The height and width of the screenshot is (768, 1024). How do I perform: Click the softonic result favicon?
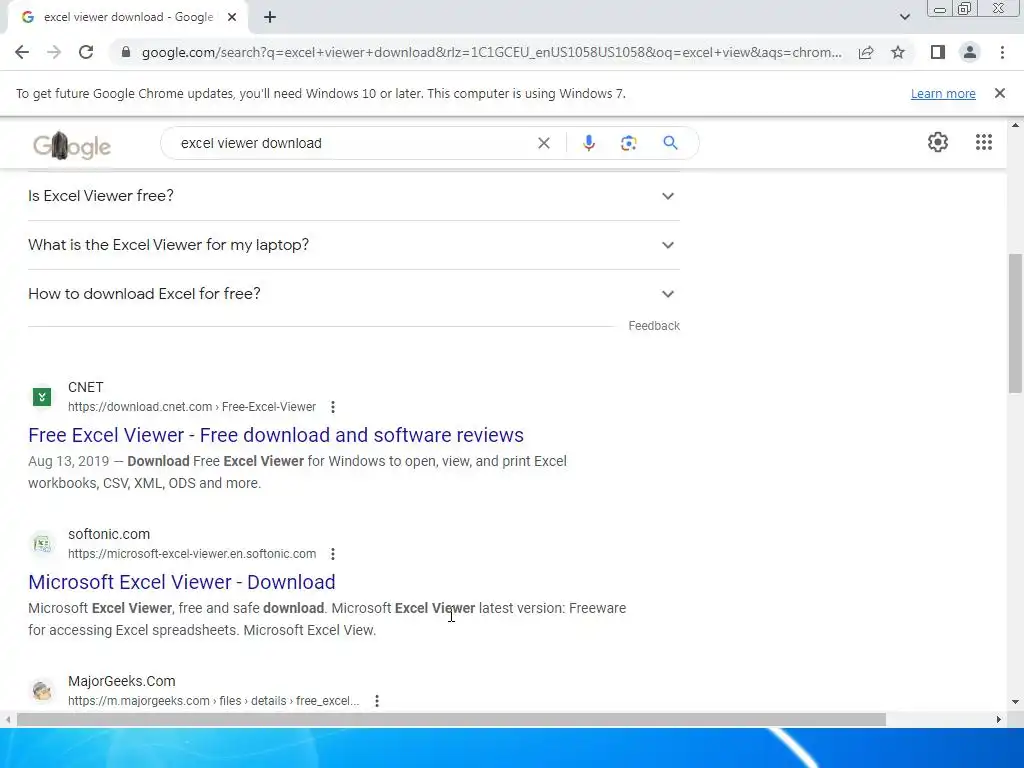42,543
